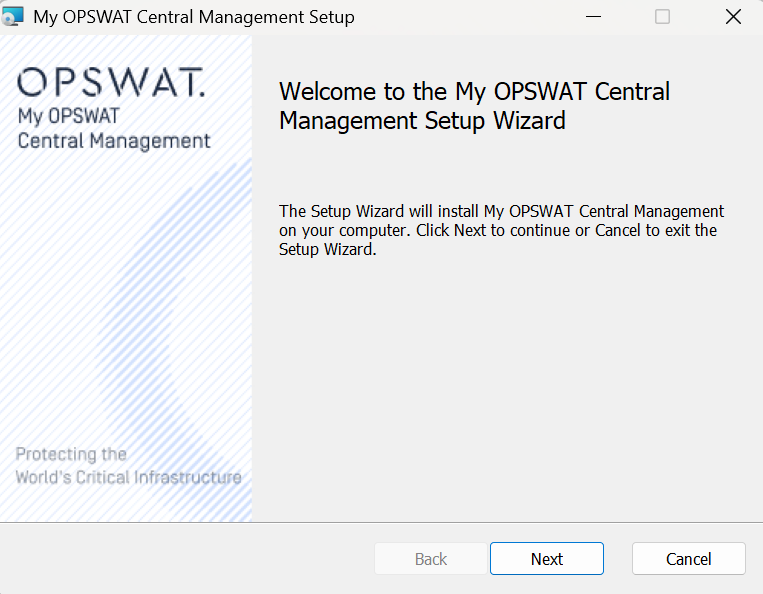The width and height of the screenshot is (763, 594).
Task: Click the 'Setup Wizard will install' description
Action: 501,230
